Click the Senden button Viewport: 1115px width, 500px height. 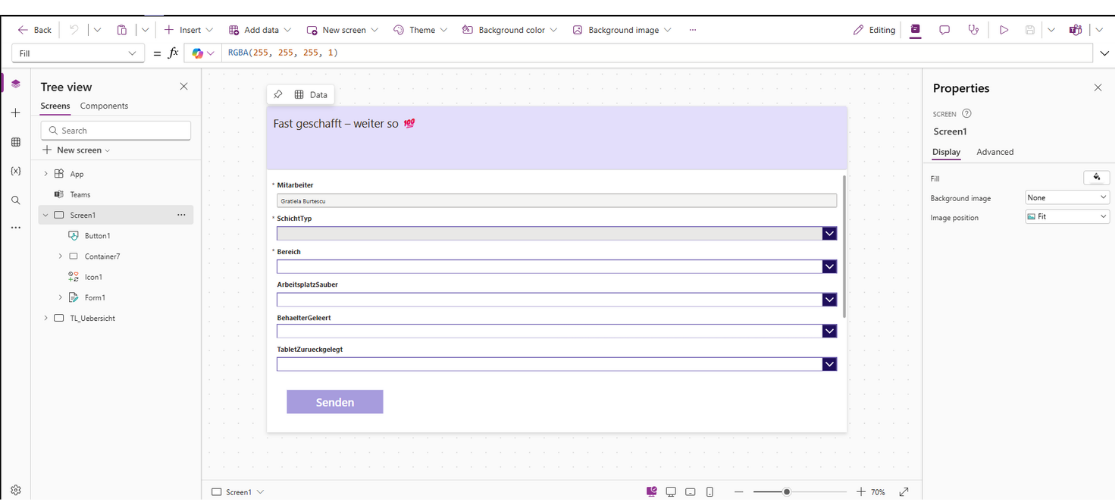pos(335,402)
